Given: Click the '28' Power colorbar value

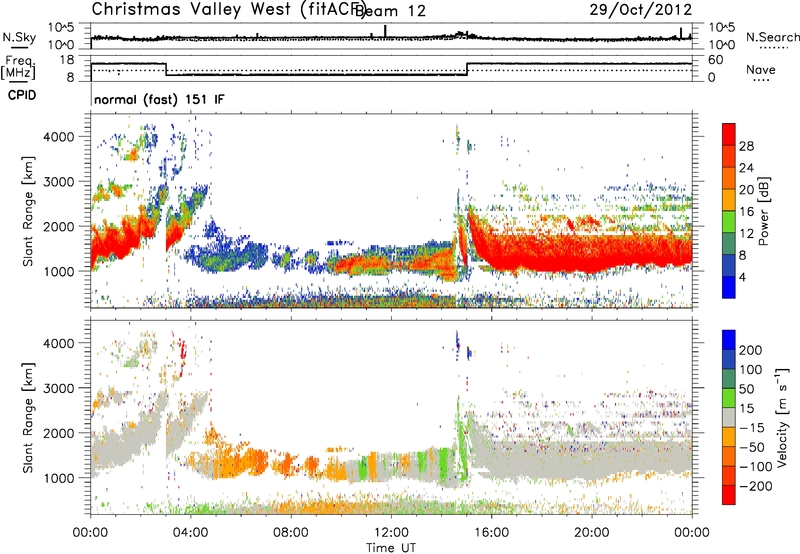Looking at the screenshot, I should pos(746,146).
